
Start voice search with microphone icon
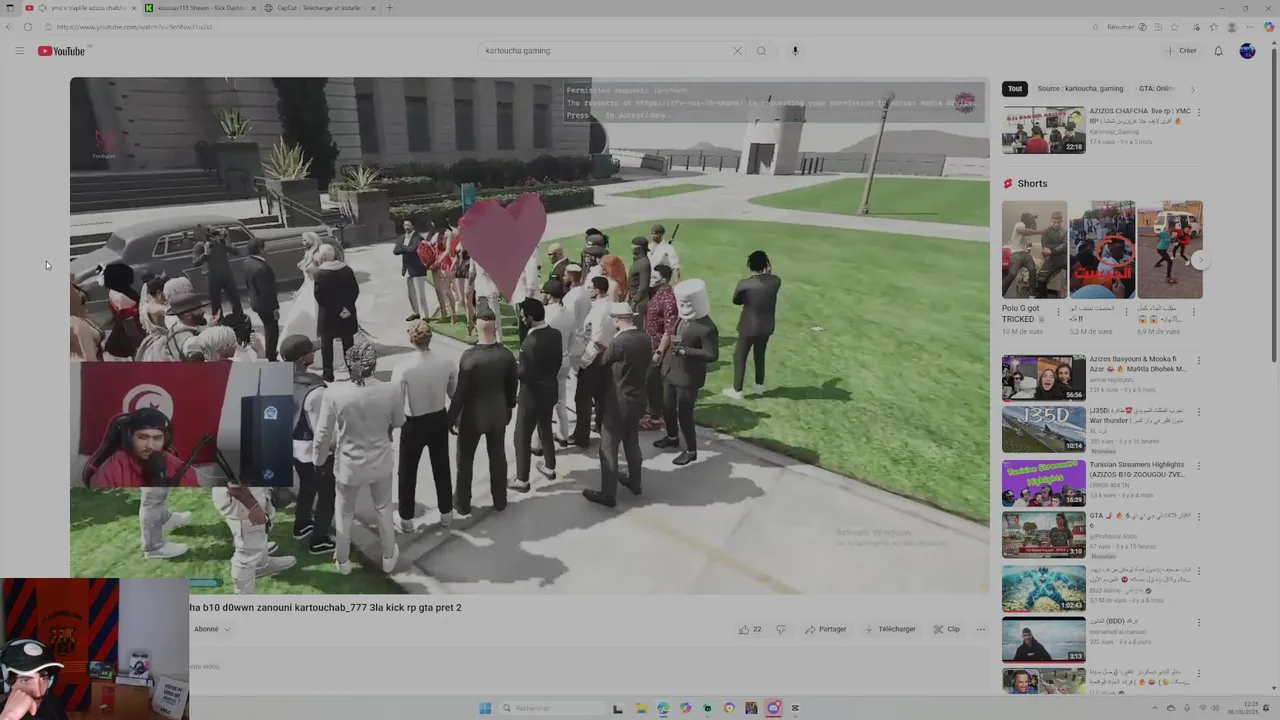click(795, 51)
